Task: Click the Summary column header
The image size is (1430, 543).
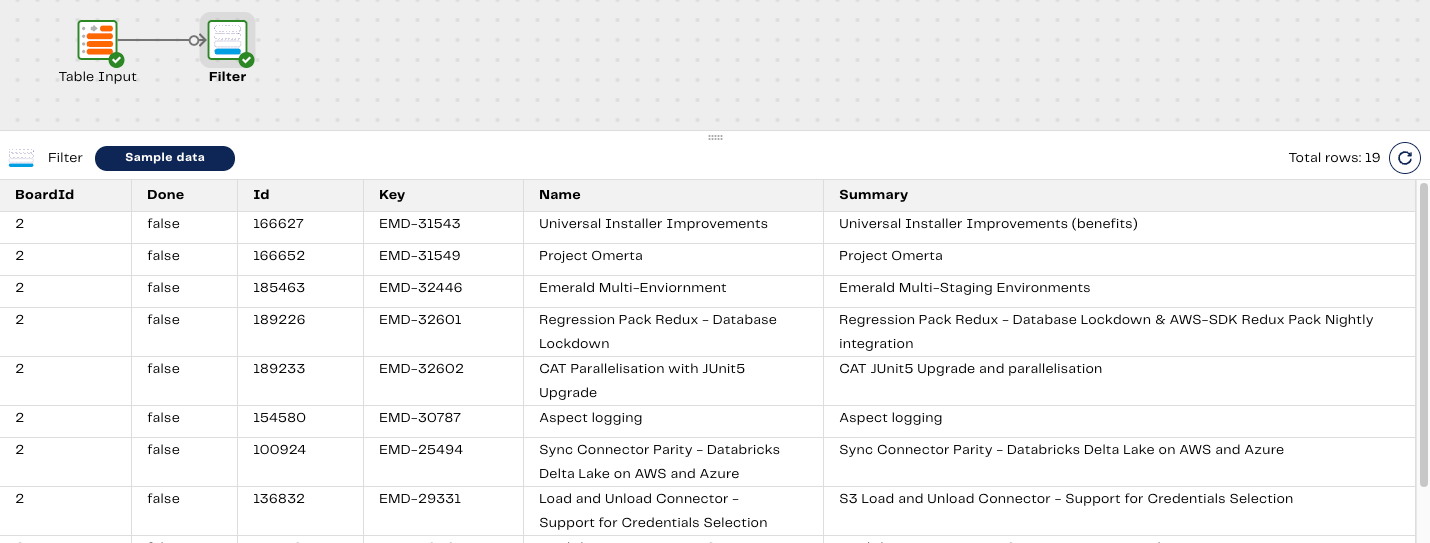Action: (x=873, y=195)
